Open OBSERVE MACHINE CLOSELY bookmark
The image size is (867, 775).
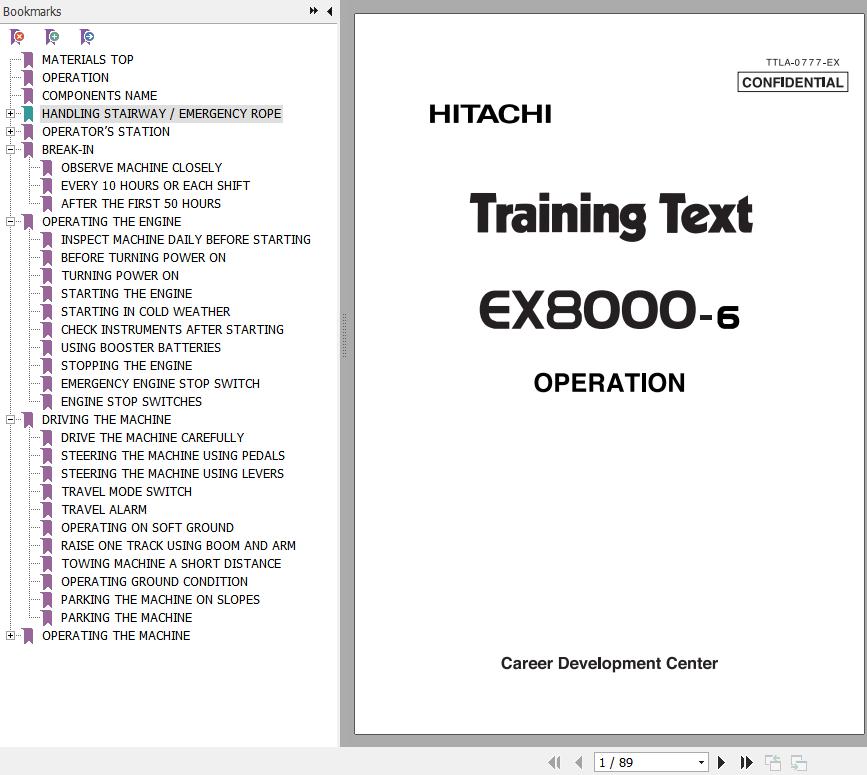(x=142, y=167)
